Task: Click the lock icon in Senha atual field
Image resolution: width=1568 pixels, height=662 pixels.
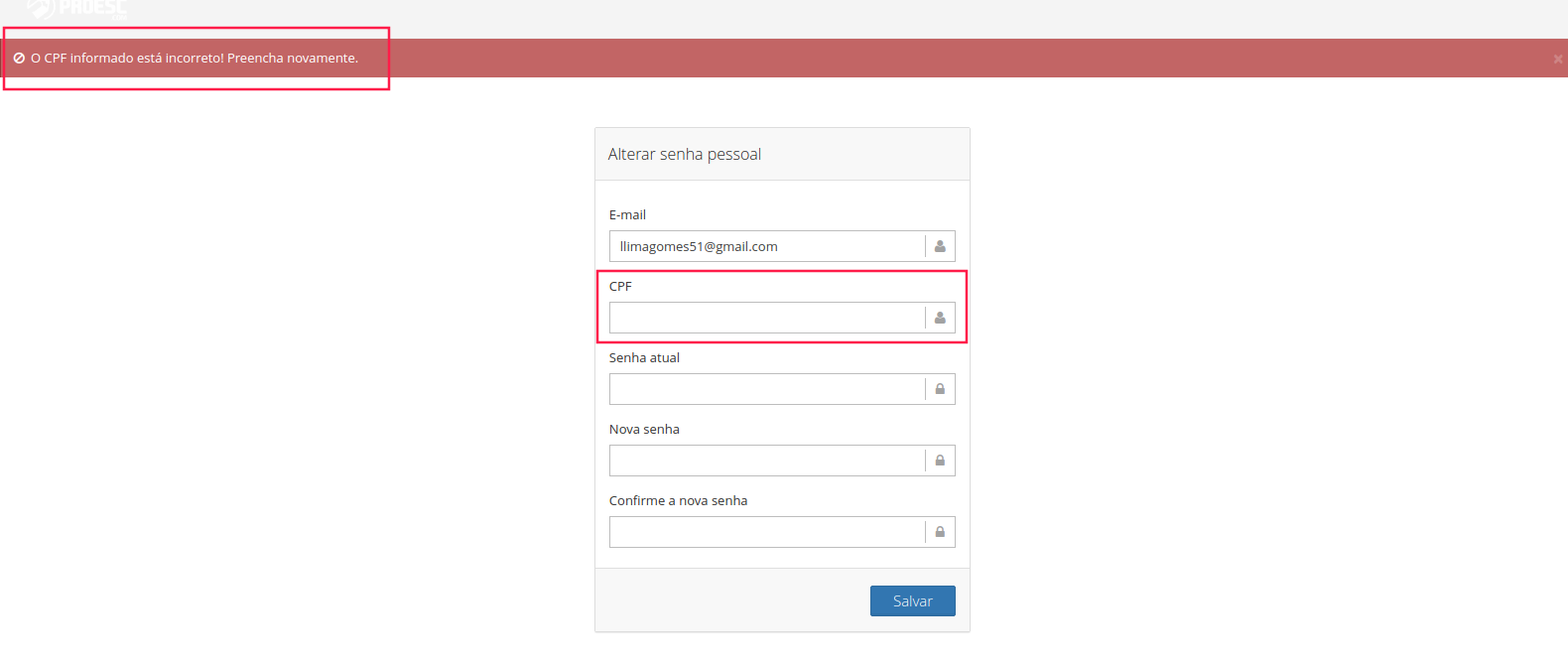Action: 940,389
